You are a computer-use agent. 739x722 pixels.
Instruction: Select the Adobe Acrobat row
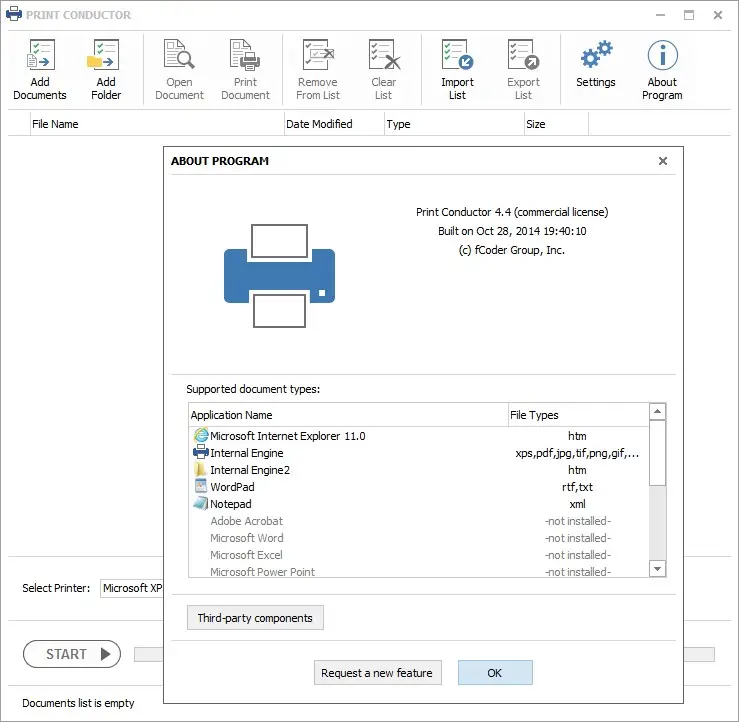click(419, 521)
